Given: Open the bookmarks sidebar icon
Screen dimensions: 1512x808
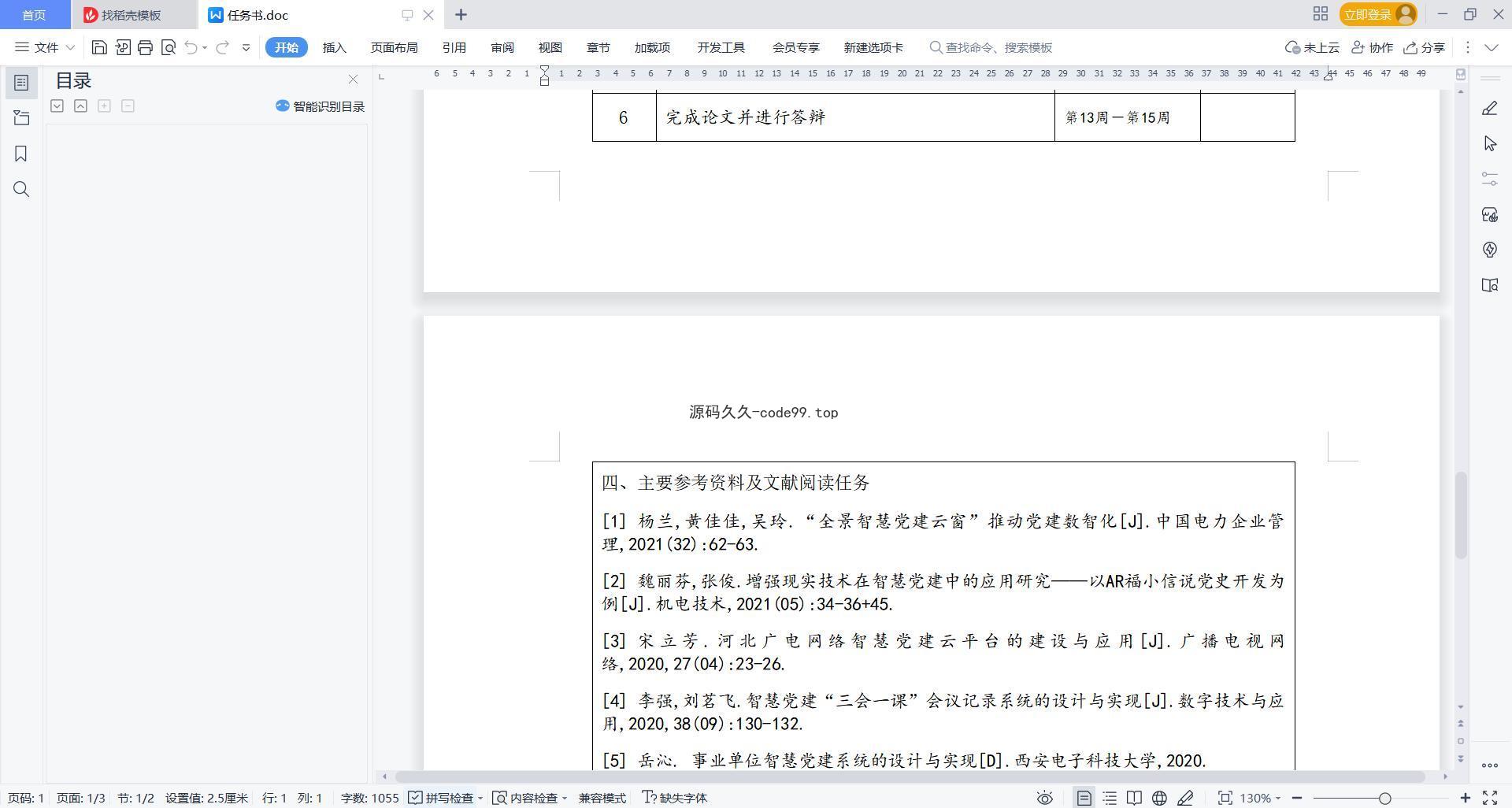Looking at the screenshot, I should [21, 154].
